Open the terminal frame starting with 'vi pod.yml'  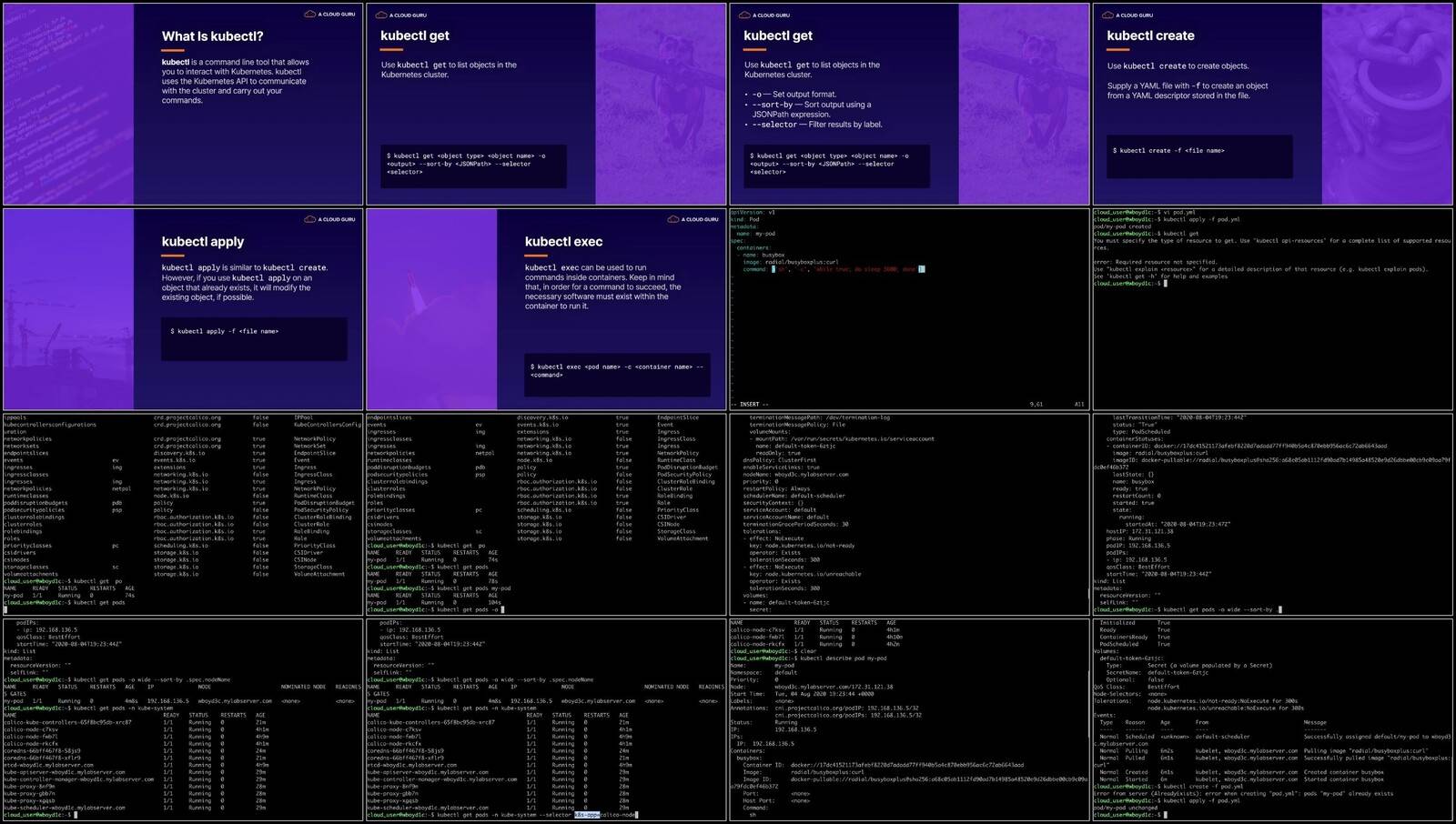(1272, 309)
